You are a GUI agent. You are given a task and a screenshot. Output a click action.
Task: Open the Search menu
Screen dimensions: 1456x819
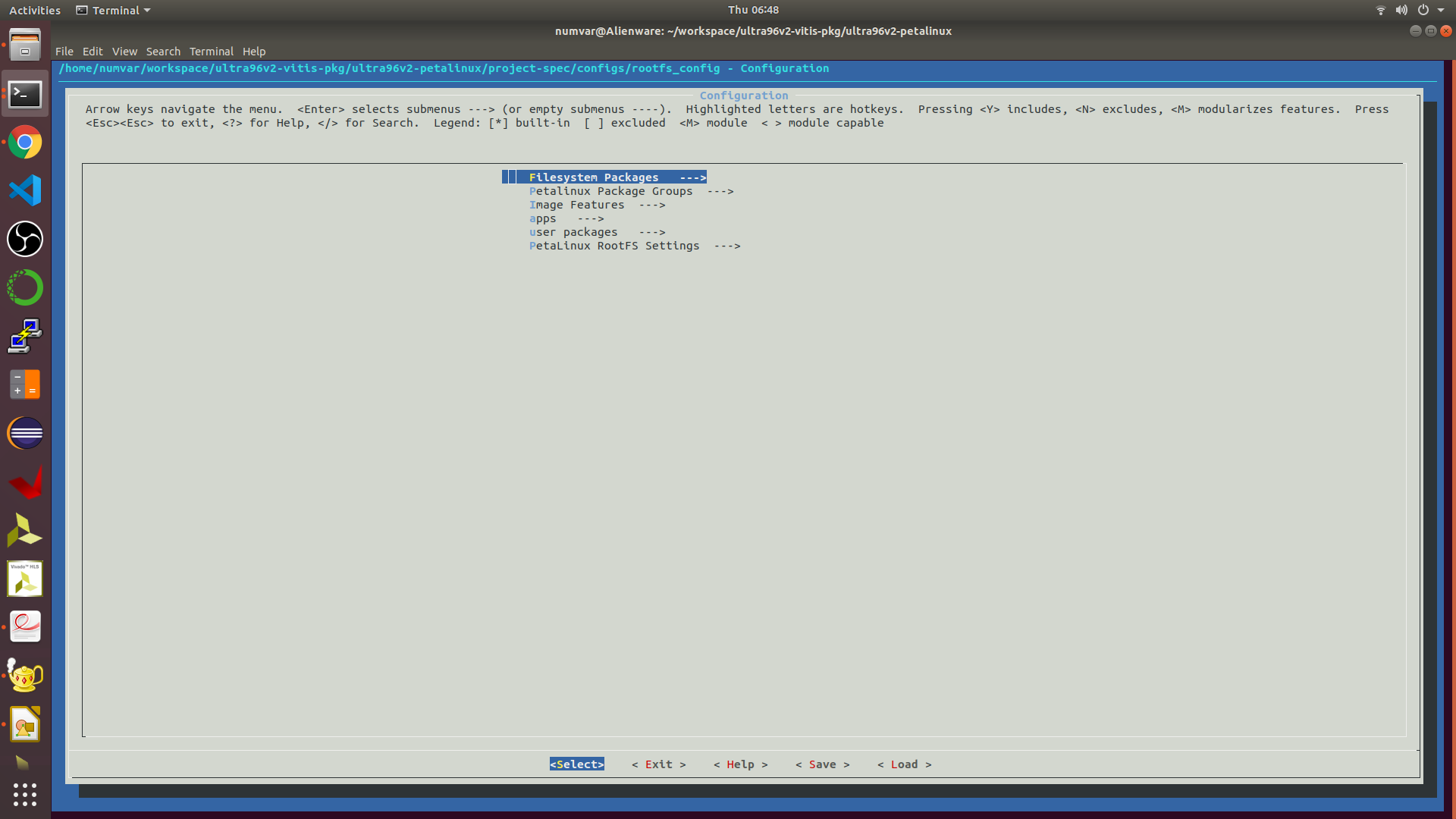pyautogui.click(x=163, y=52)
